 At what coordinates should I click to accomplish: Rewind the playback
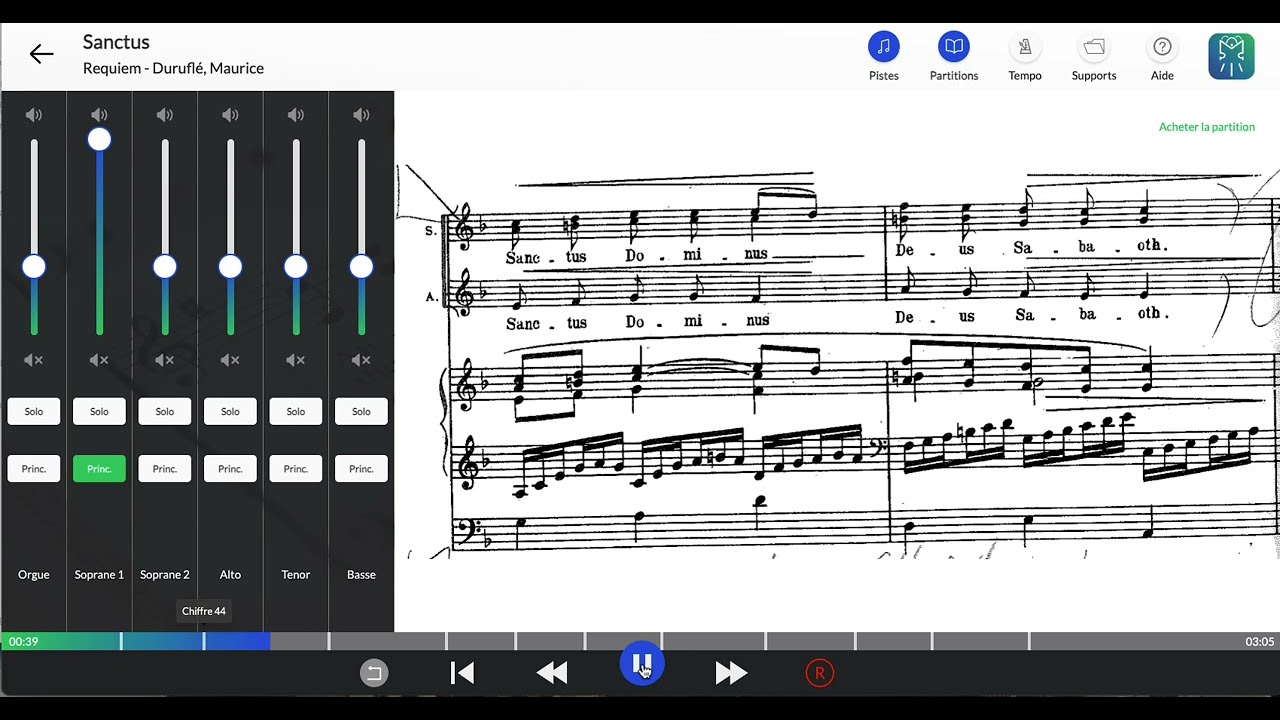(x=552, y=673)
